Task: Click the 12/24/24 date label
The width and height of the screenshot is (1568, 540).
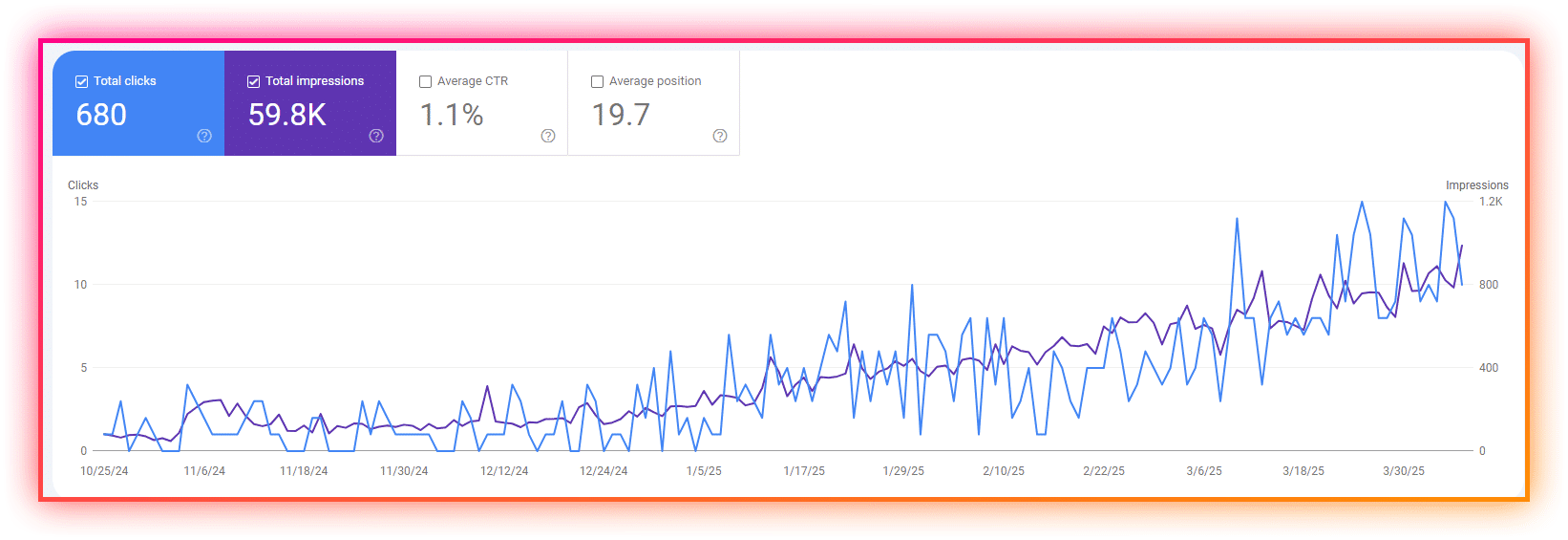Action: click(x=604, y=471)
